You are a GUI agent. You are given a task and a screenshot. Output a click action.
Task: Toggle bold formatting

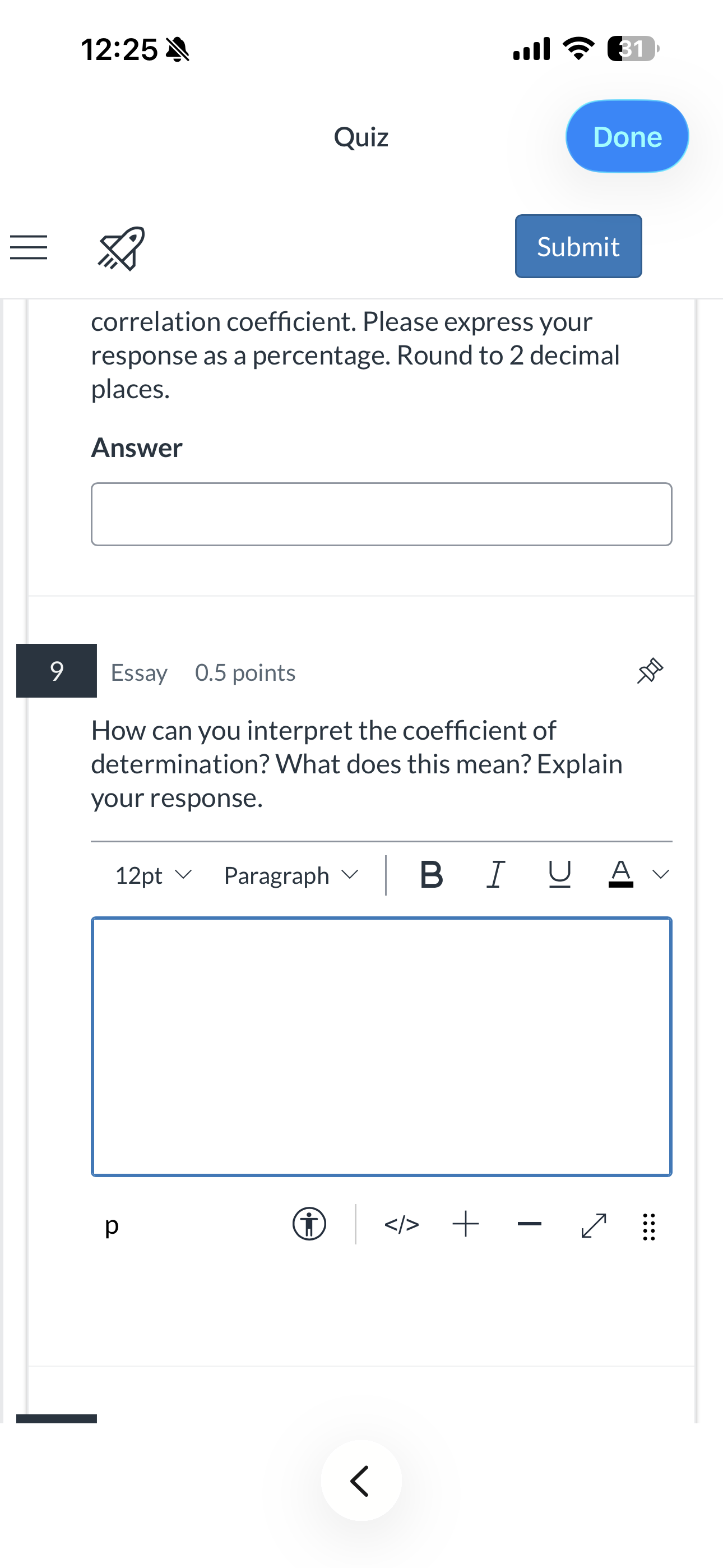click(432, 875)
